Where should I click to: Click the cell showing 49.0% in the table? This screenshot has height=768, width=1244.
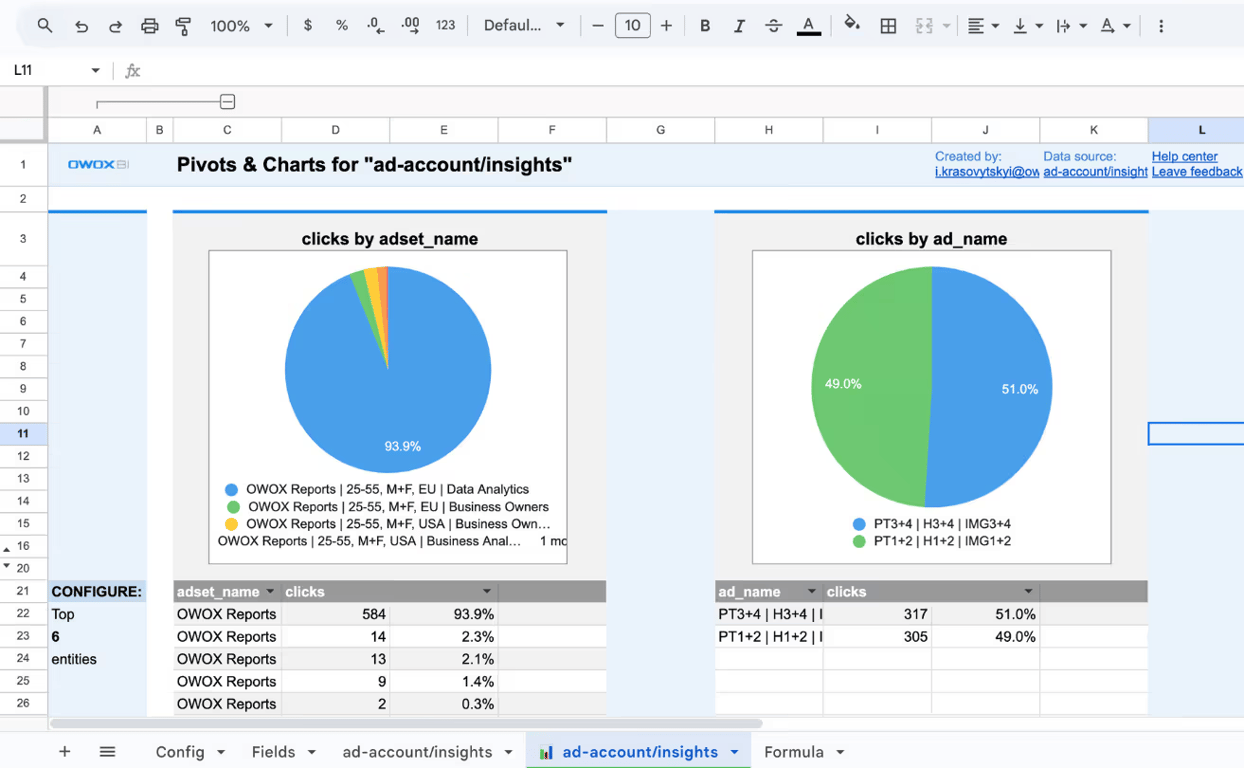click(x=986, y=637)
